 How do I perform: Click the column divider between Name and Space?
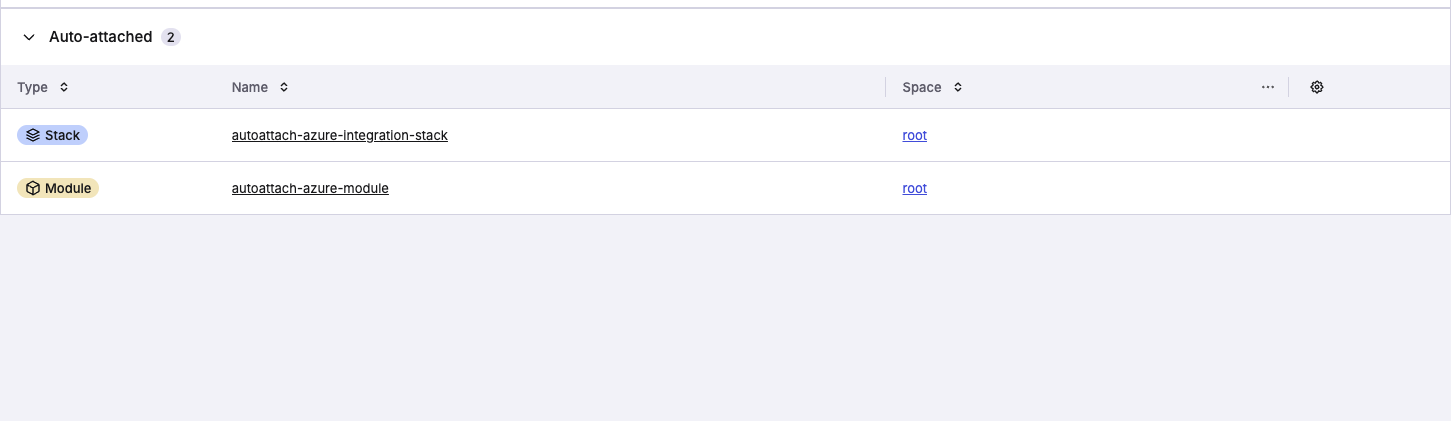tap(886, 87)
